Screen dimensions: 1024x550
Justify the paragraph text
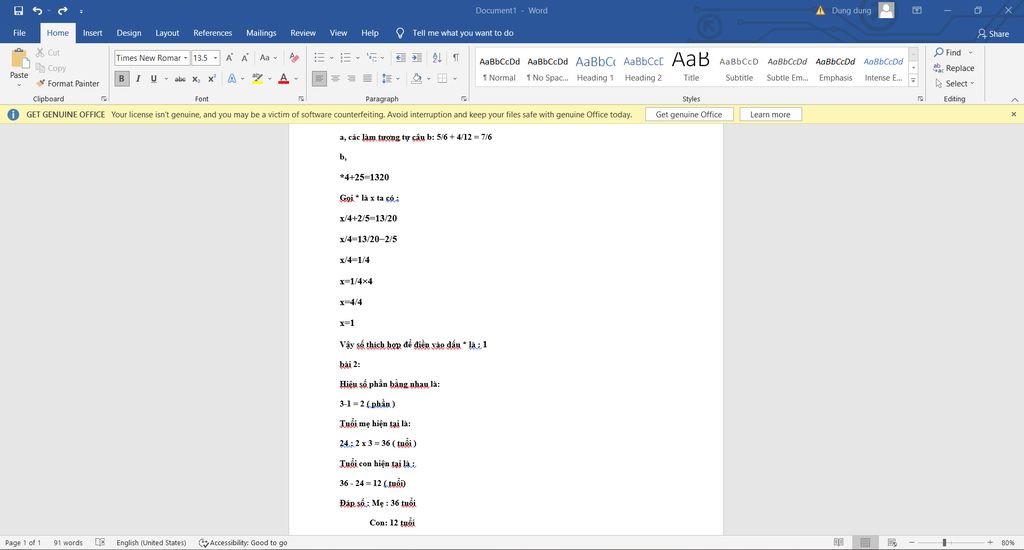click(367, 78)
